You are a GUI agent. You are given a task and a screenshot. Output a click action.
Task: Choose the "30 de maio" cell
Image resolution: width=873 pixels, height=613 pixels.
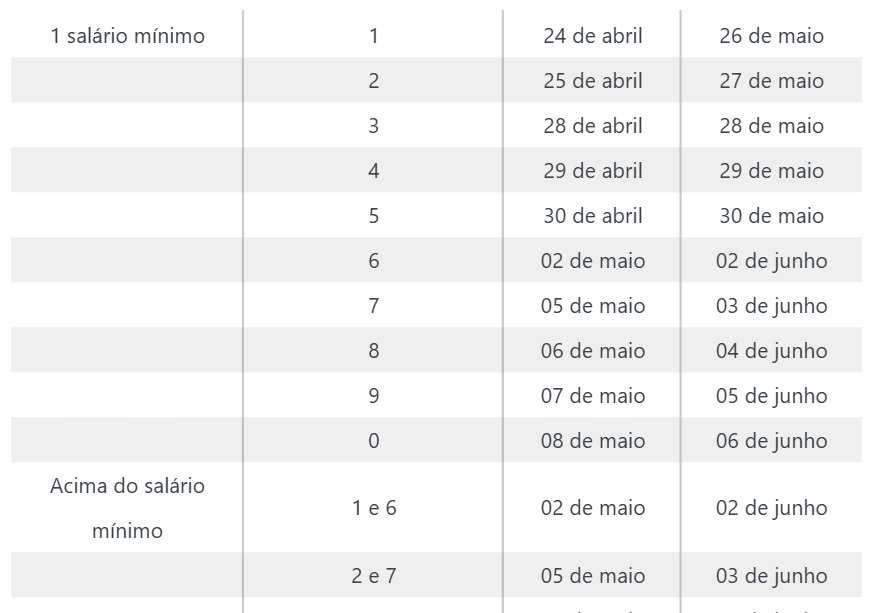[x=771, y=216]
